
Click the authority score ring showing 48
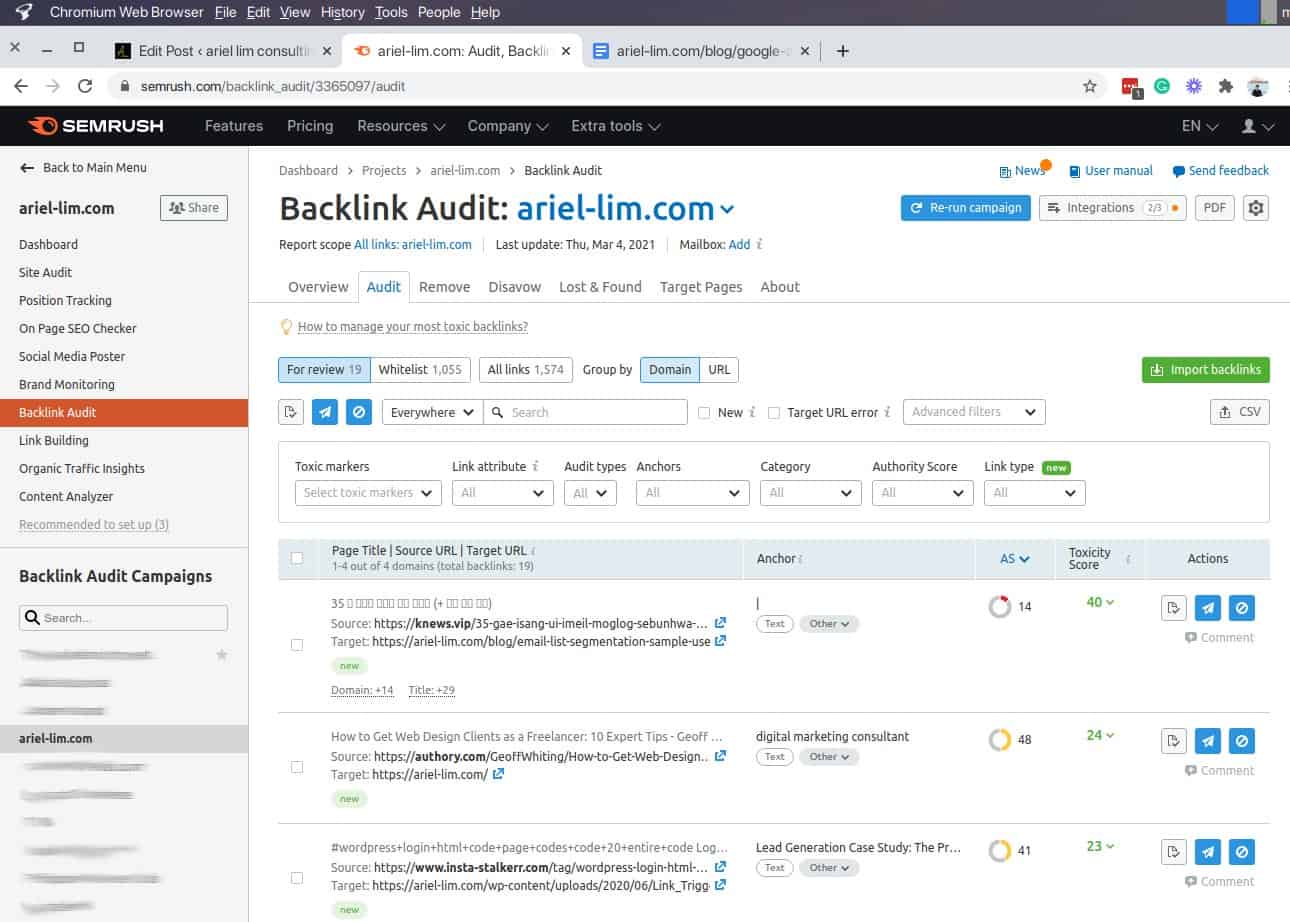[999, 740]
